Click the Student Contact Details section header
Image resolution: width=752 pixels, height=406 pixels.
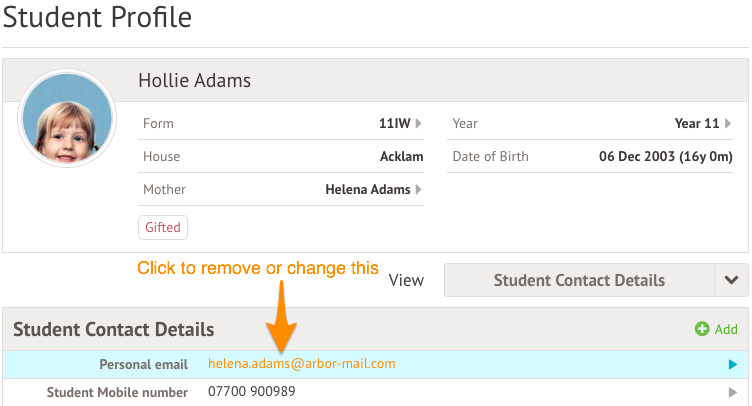(x=114, y=329)
